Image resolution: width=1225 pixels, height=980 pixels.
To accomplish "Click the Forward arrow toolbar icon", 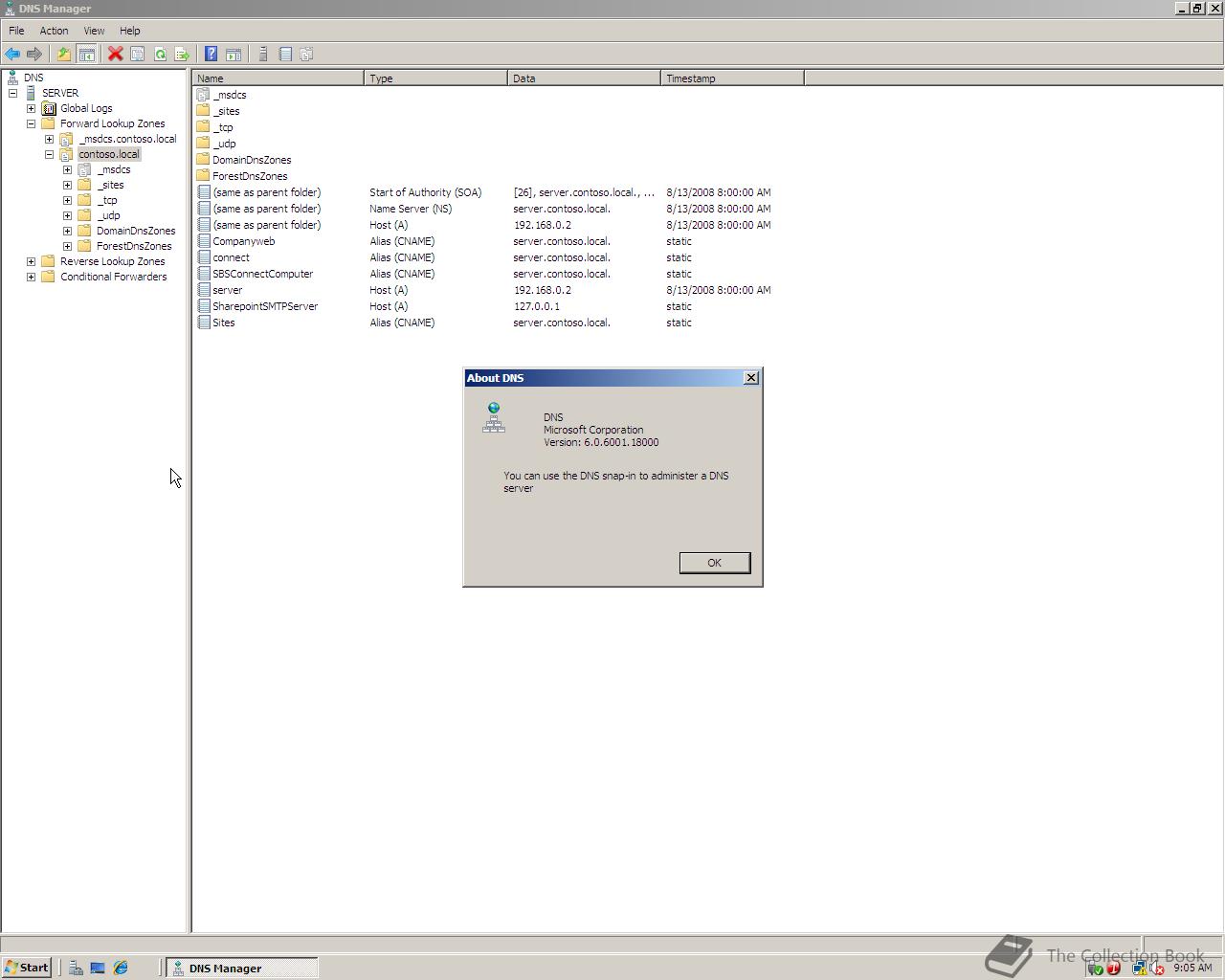I will 34,55.
